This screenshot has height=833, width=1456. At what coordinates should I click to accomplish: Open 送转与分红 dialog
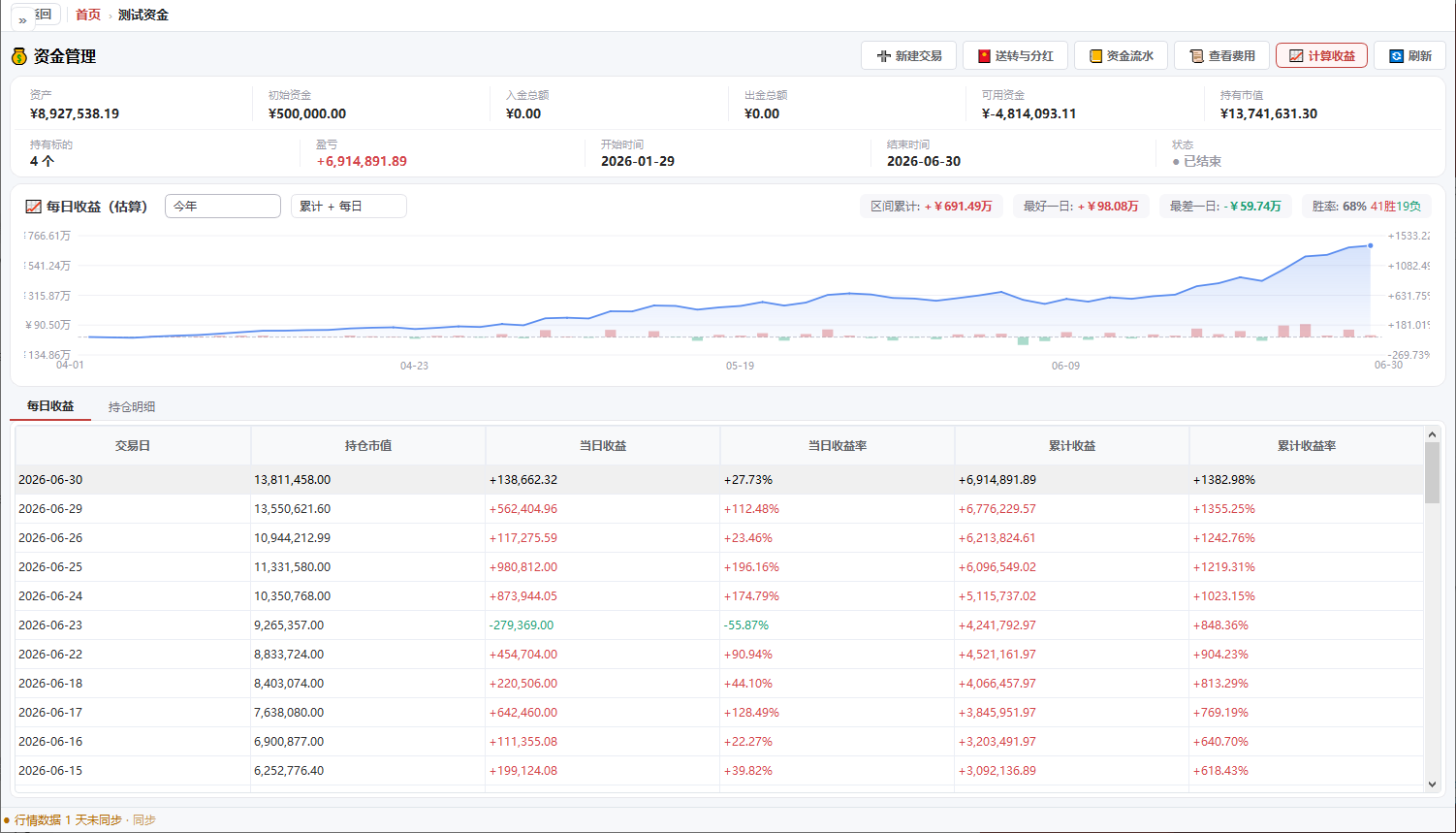[x=1015, y=56]
